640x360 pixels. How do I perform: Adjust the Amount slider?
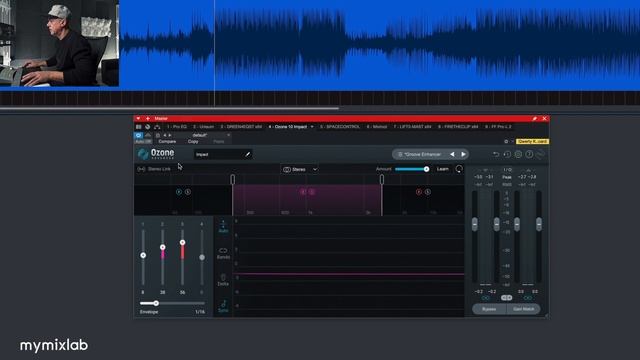412,169
